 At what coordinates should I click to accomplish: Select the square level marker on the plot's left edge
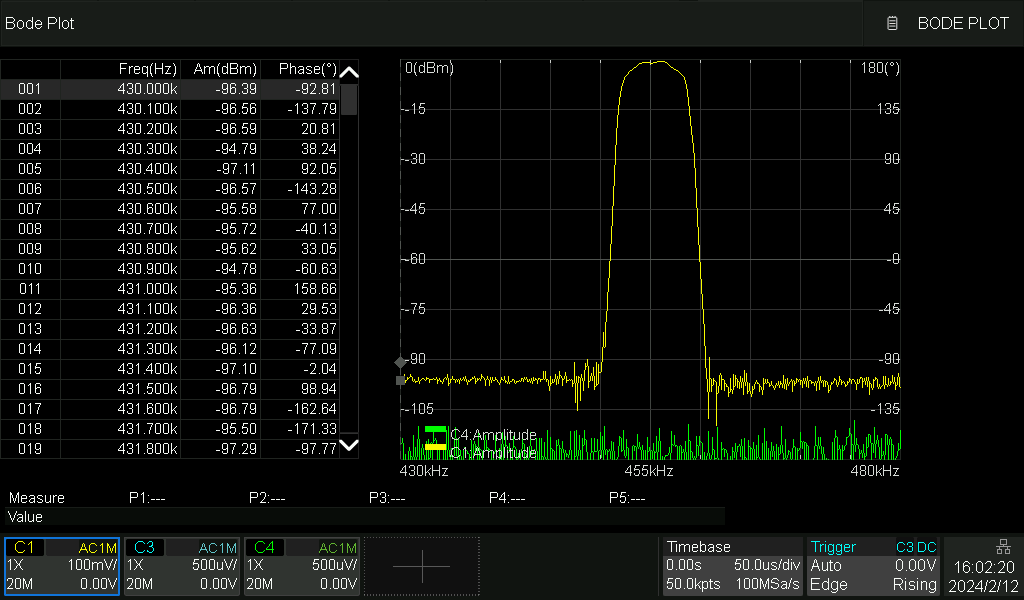coord(400,381)
